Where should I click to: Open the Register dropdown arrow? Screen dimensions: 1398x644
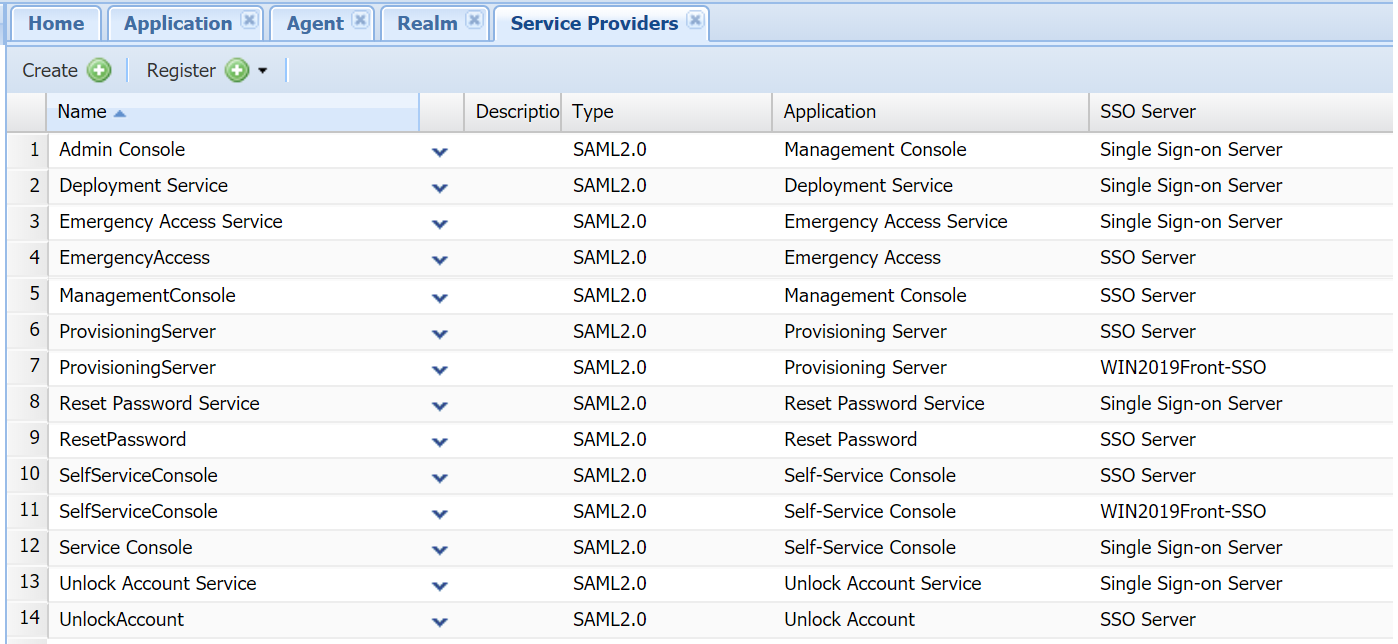(x=263, y=71)
